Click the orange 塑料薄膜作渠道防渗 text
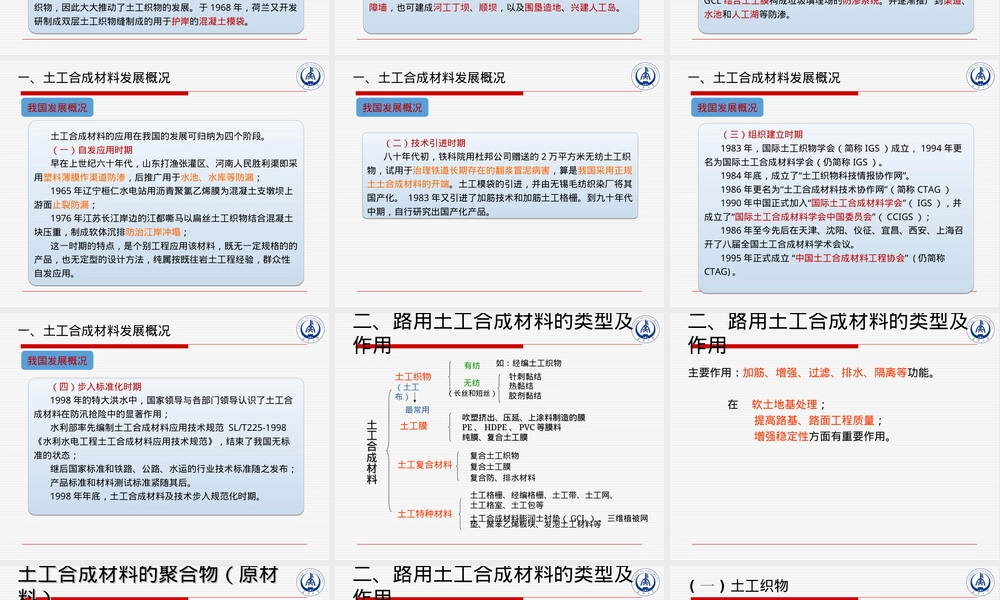The width and height of the screenshot is (1000, 600). coord(84,177)
